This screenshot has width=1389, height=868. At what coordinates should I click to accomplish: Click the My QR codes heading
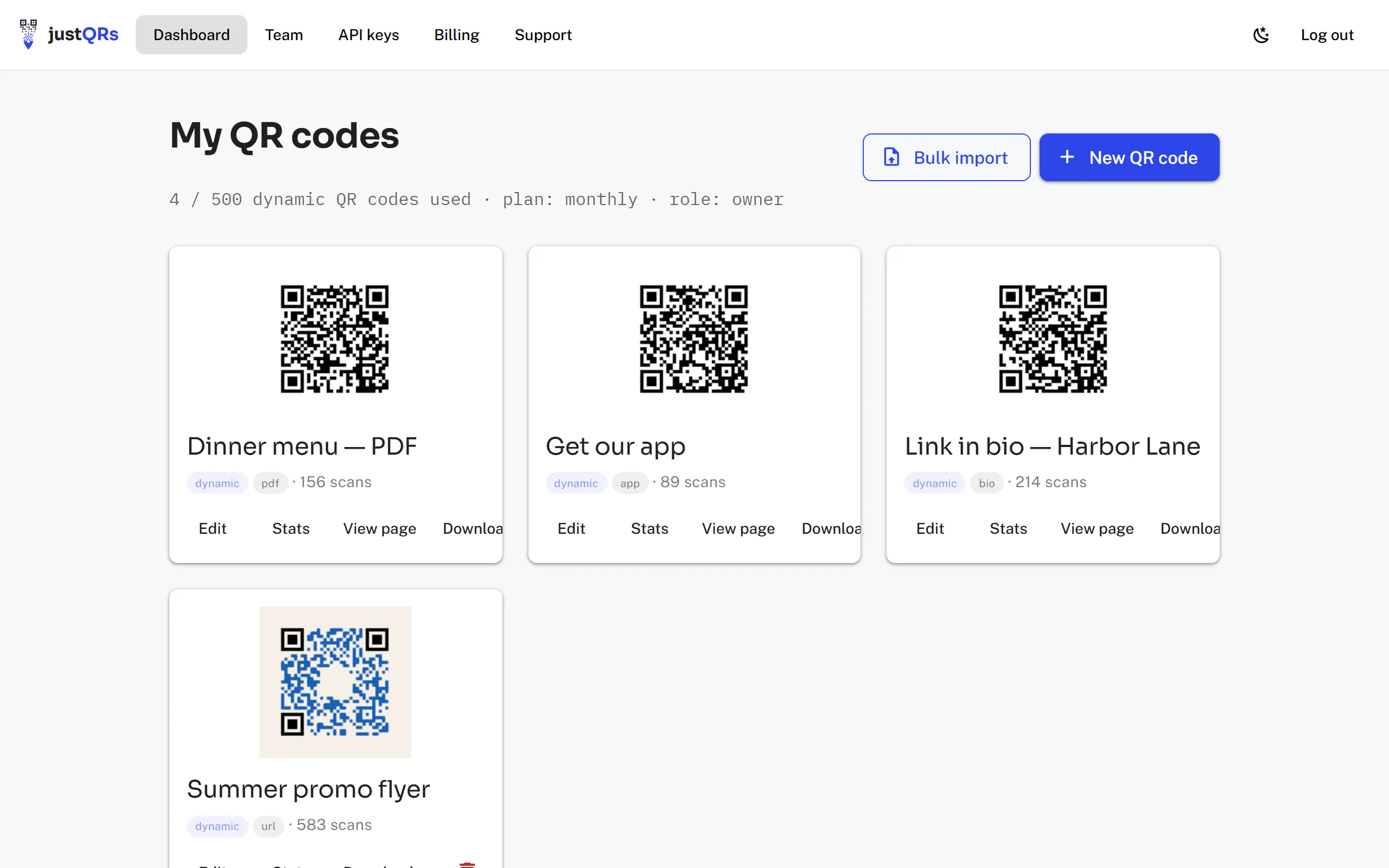(x=284, y=136)
